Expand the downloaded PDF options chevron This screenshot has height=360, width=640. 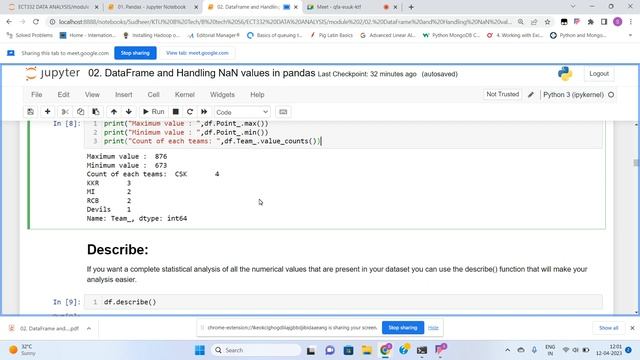[x=89, y=328]
